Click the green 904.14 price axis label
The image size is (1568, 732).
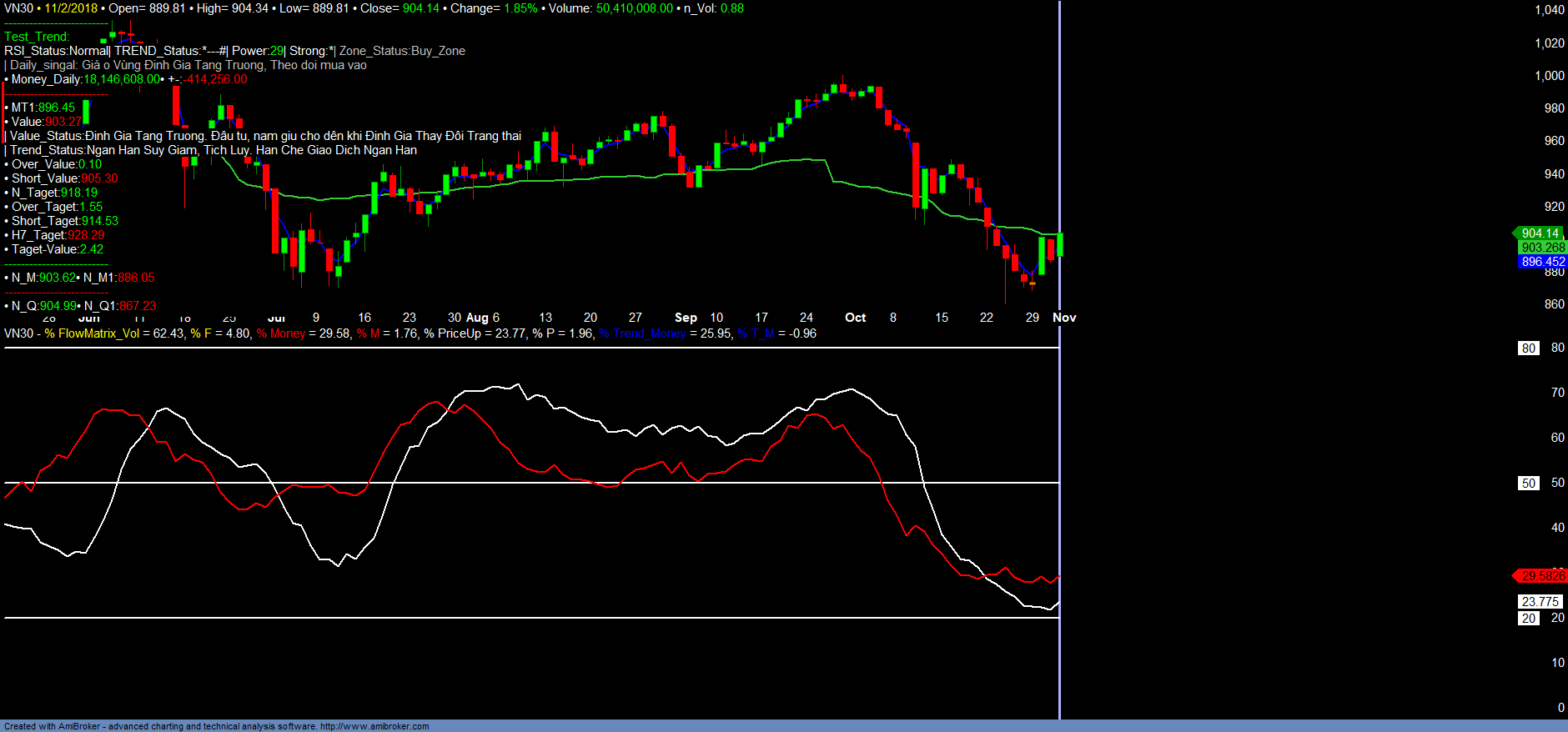1539,233
